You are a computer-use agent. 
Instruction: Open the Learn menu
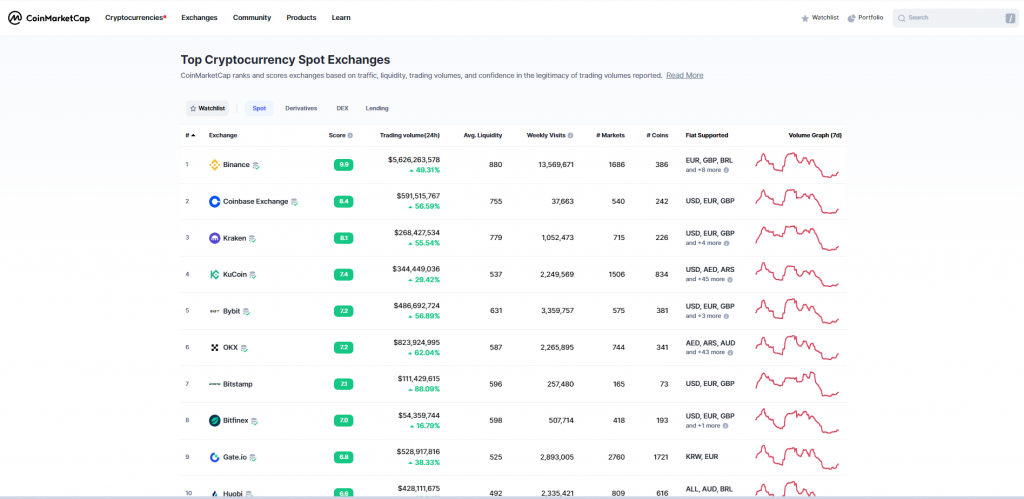pos(341,18)
